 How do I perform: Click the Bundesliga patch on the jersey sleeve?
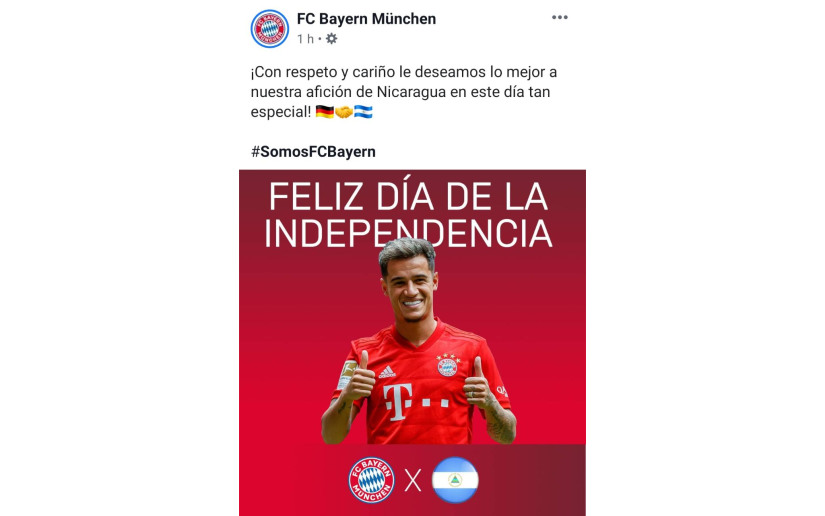point(347,375)
